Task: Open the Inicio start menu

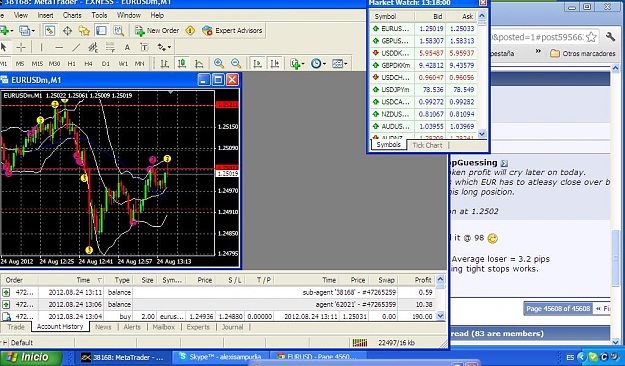Action: click(30, 357)
